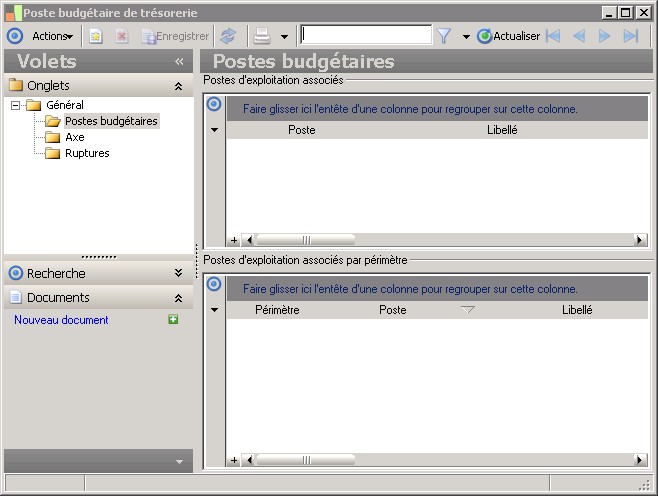658x496 pixels.
Task: Click the green plus add document icon
Action: coord(173,320)
